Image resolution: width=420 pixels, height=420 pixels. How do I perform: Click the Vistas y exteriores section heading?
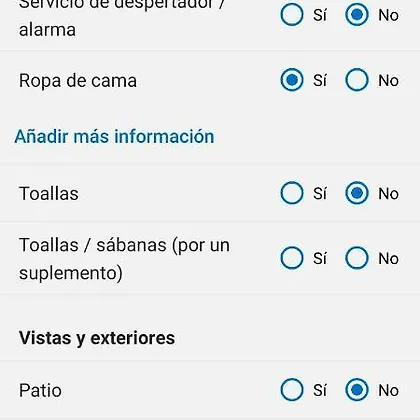click(97, 338)
